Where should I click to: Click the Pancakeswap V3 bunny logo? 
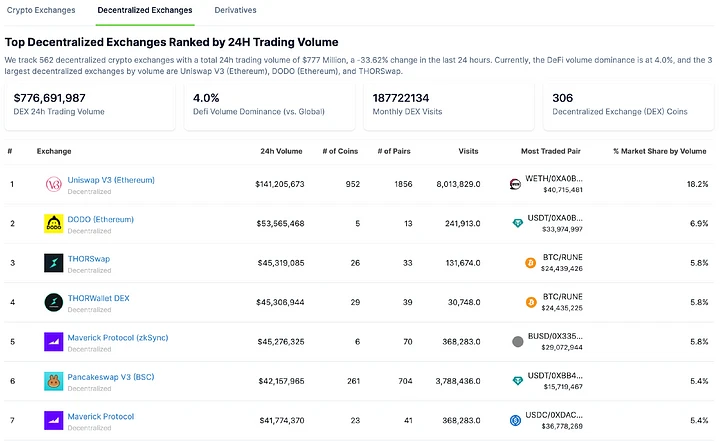click(54, 381)
